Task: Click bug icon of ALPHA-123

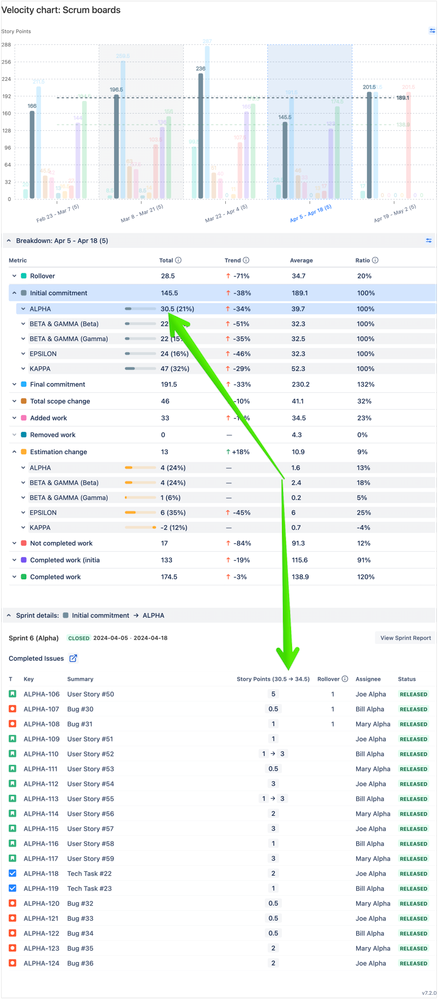Action: pyautogui.click(x=12, y=948)
